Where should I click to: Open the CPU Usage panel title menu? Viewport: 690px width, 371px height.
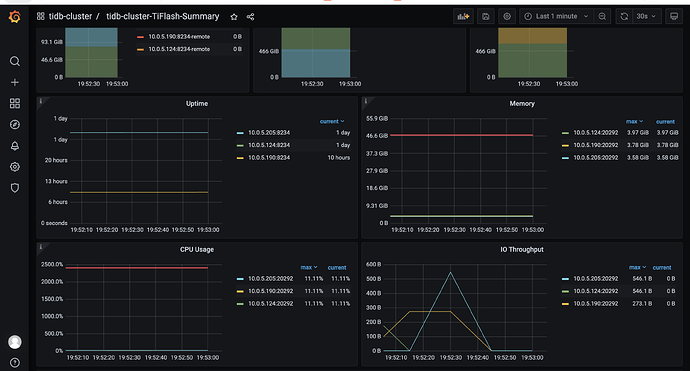[x=197, y=250]
